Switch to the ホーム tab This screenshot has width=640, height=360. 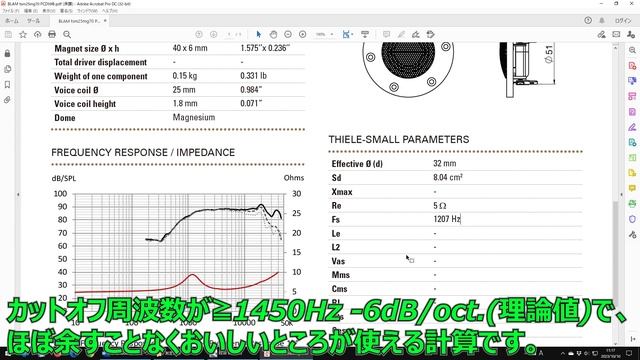[11, 20]
